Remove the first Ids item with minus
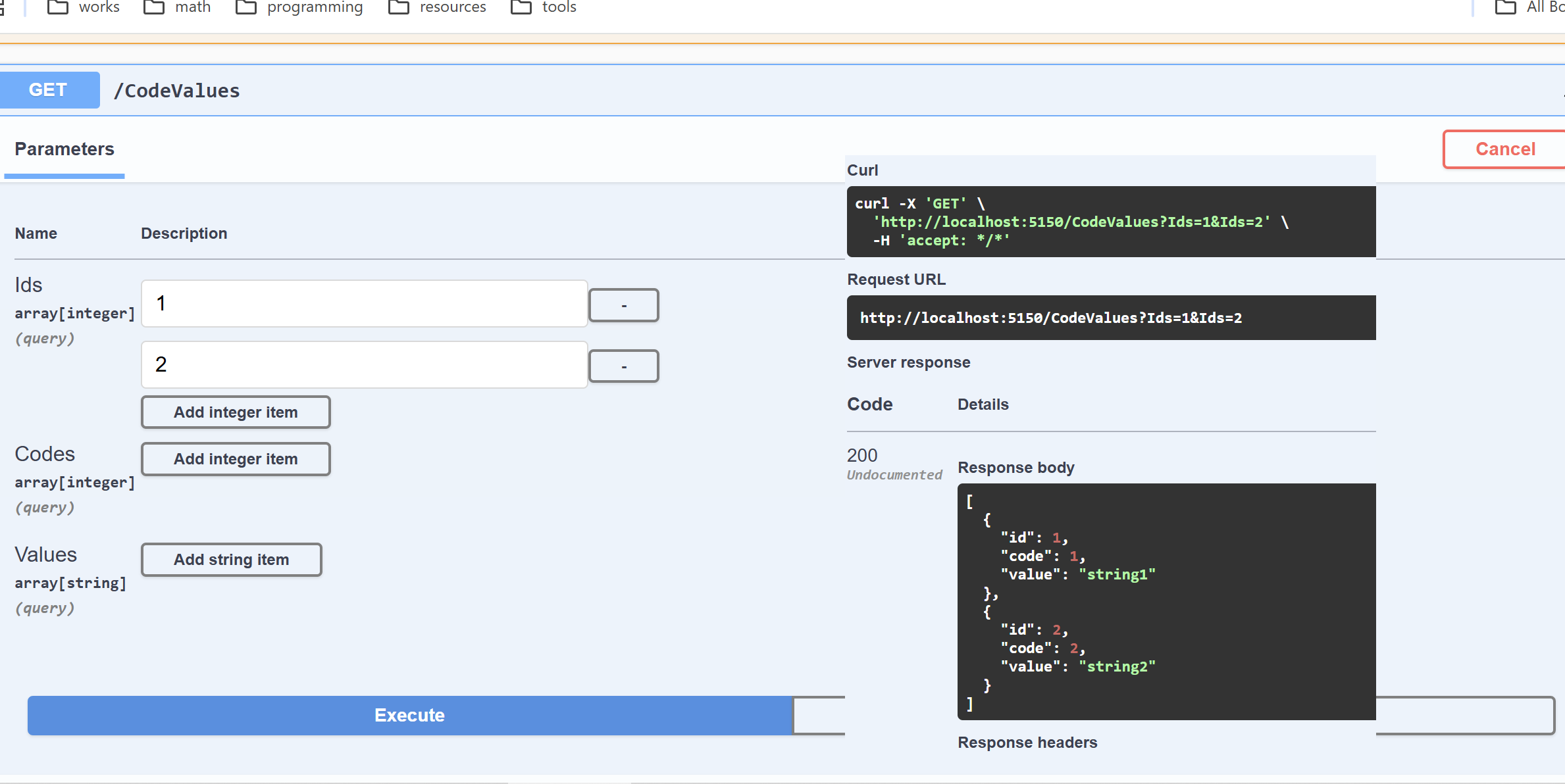The width and height of the screenshot is (1565, 784). pyautogui.click(x=623, y=305)
